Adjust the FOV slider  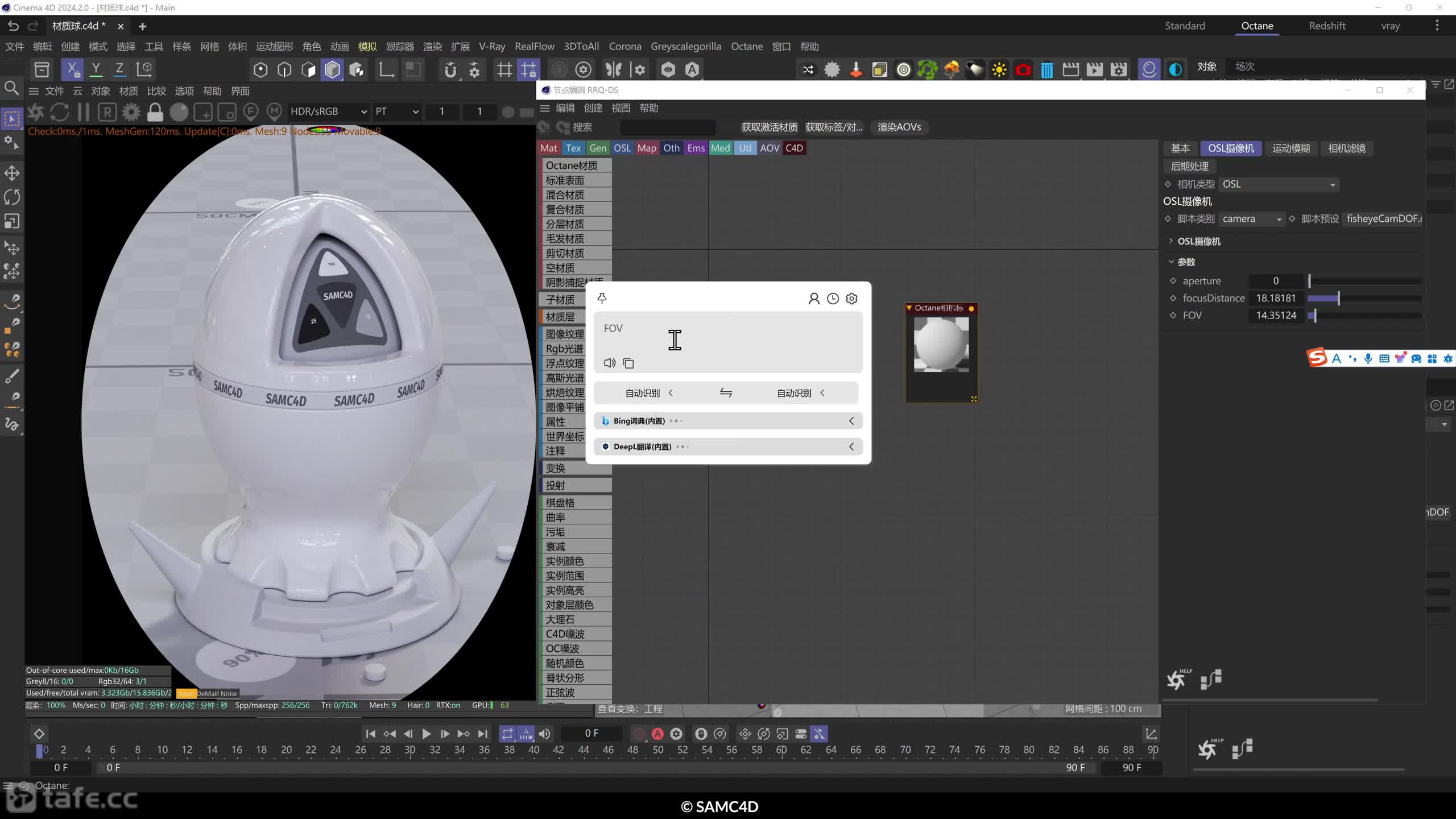pos(1364,315)
